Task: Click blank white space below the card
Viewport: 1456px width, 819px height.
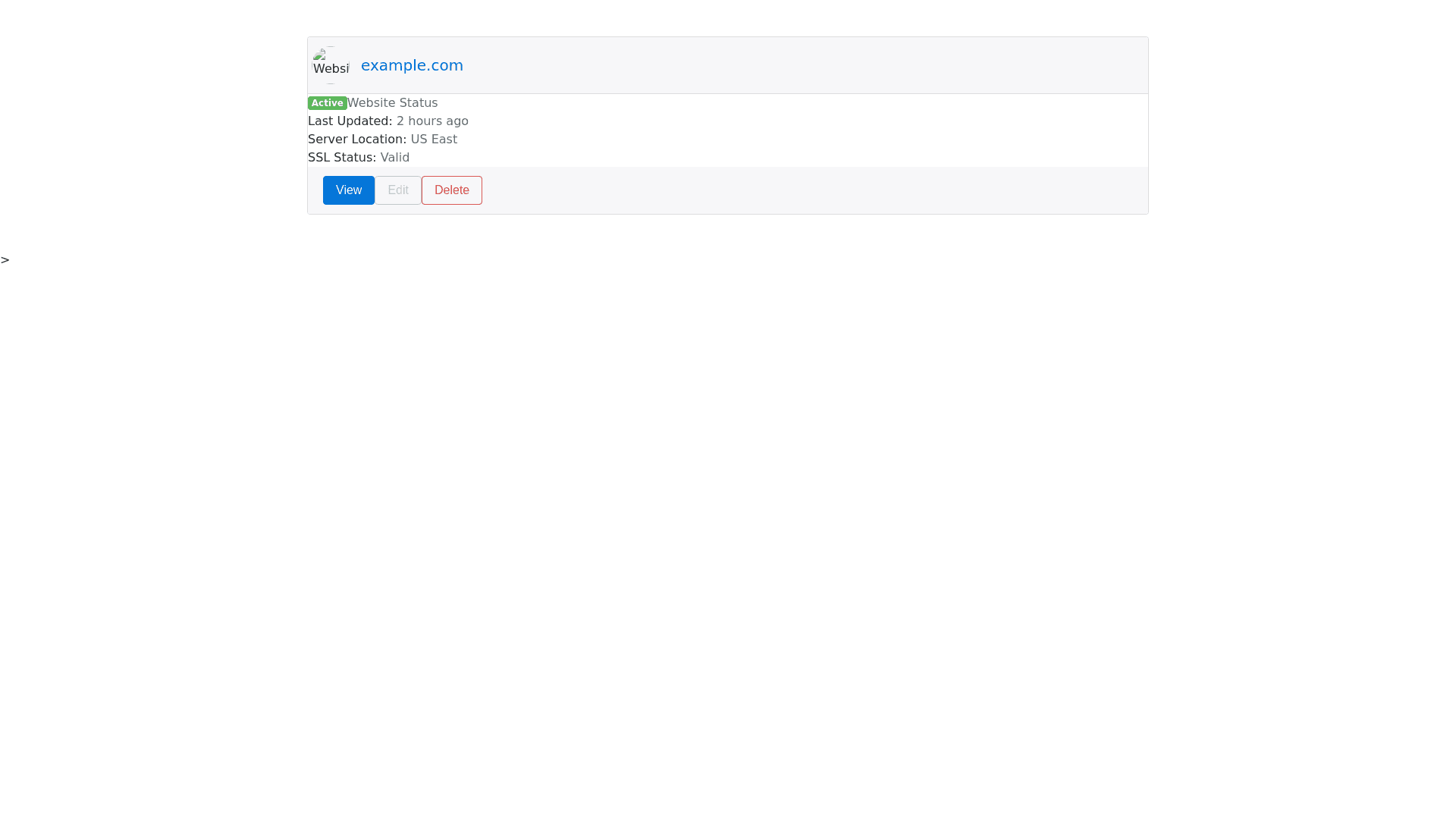Action: [x=728, y=493]
